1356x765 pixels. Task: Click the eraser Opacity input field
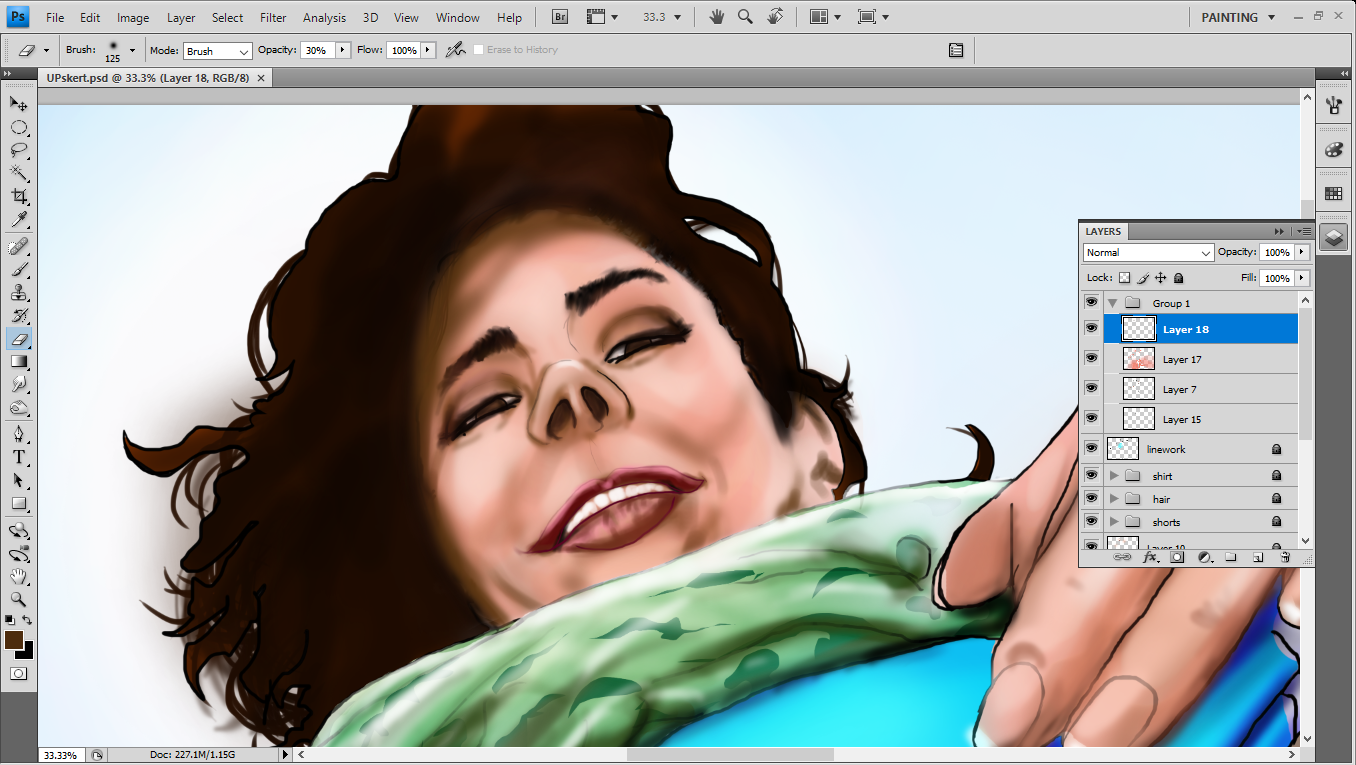[x=317, y=50]
